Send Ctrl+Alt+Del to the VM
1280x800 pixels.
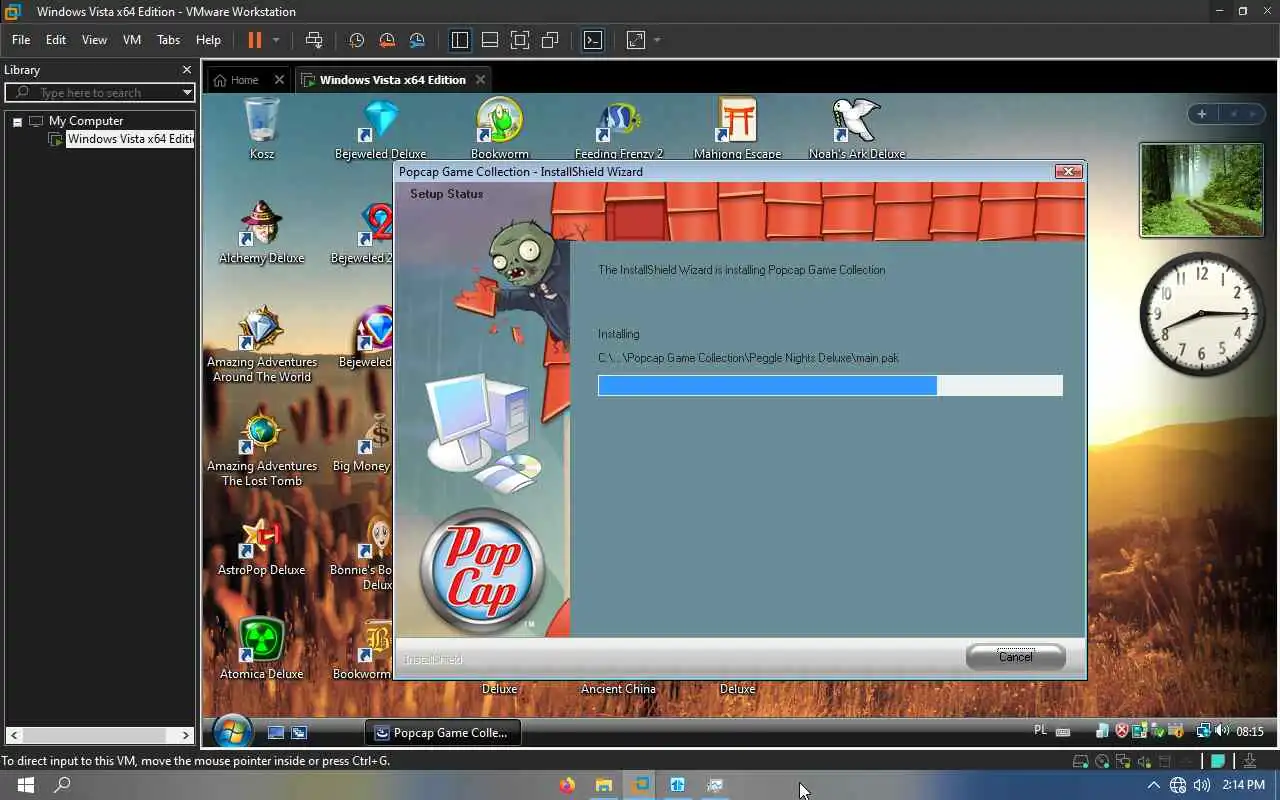pyautogui.click(x=314, y=40)
